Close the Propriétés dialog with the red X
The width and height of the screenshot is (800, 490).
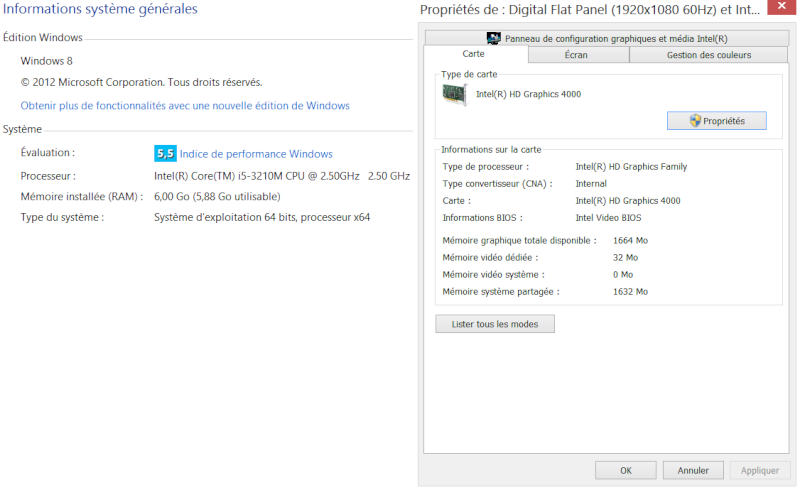[782, 7]
